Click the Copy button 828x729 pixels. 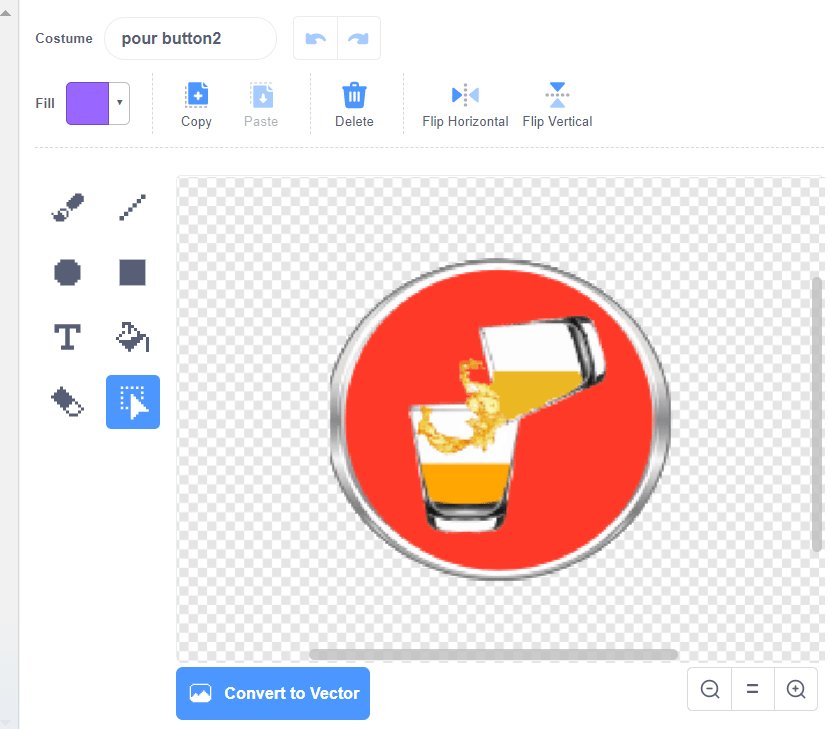(x=196, y=105)
